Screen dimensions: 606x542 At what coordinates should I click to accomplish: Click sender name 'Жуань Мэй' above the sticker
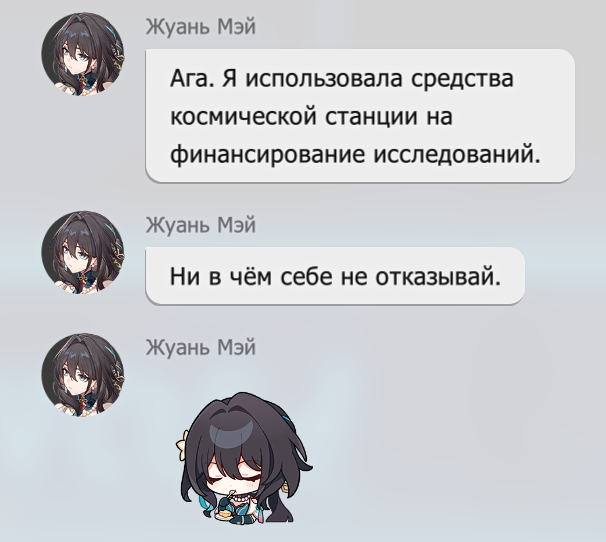click(201, 347)
